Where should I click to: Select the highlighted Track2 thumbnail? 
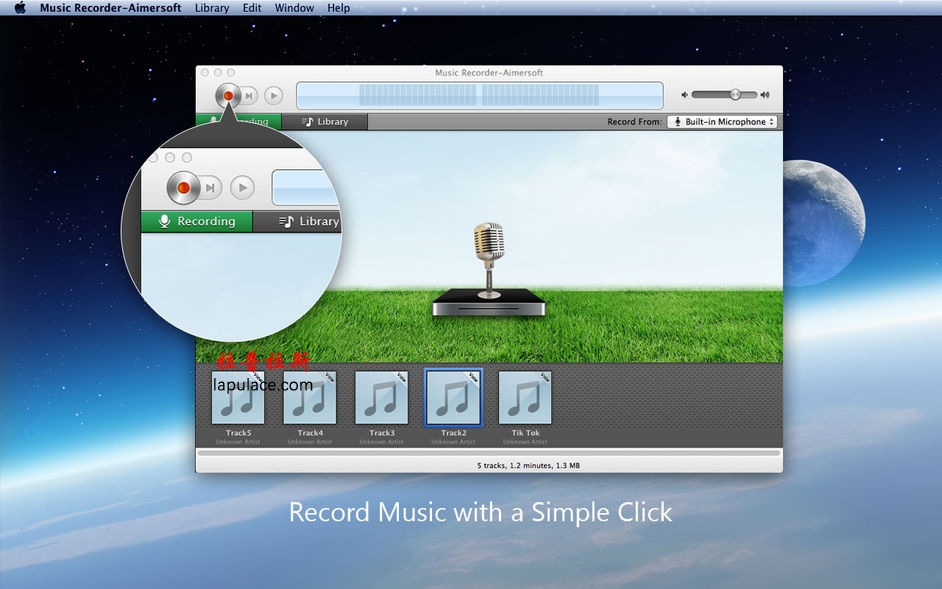coord(454,398)
